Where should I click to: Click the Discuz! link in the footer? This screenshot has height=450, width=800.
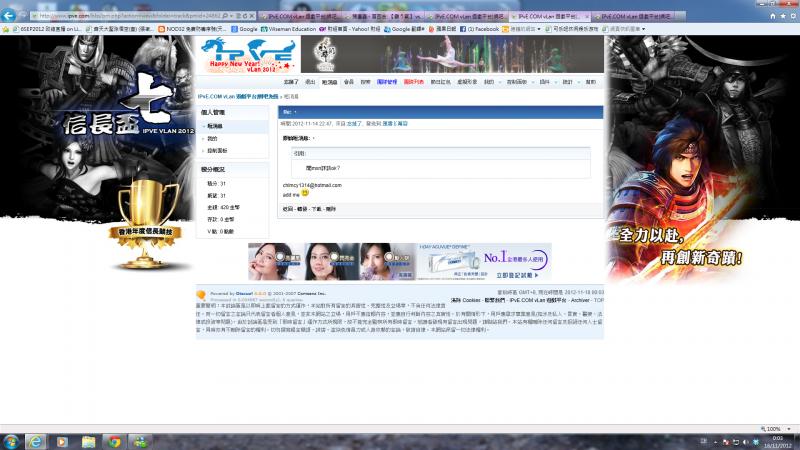click(244, 293)
